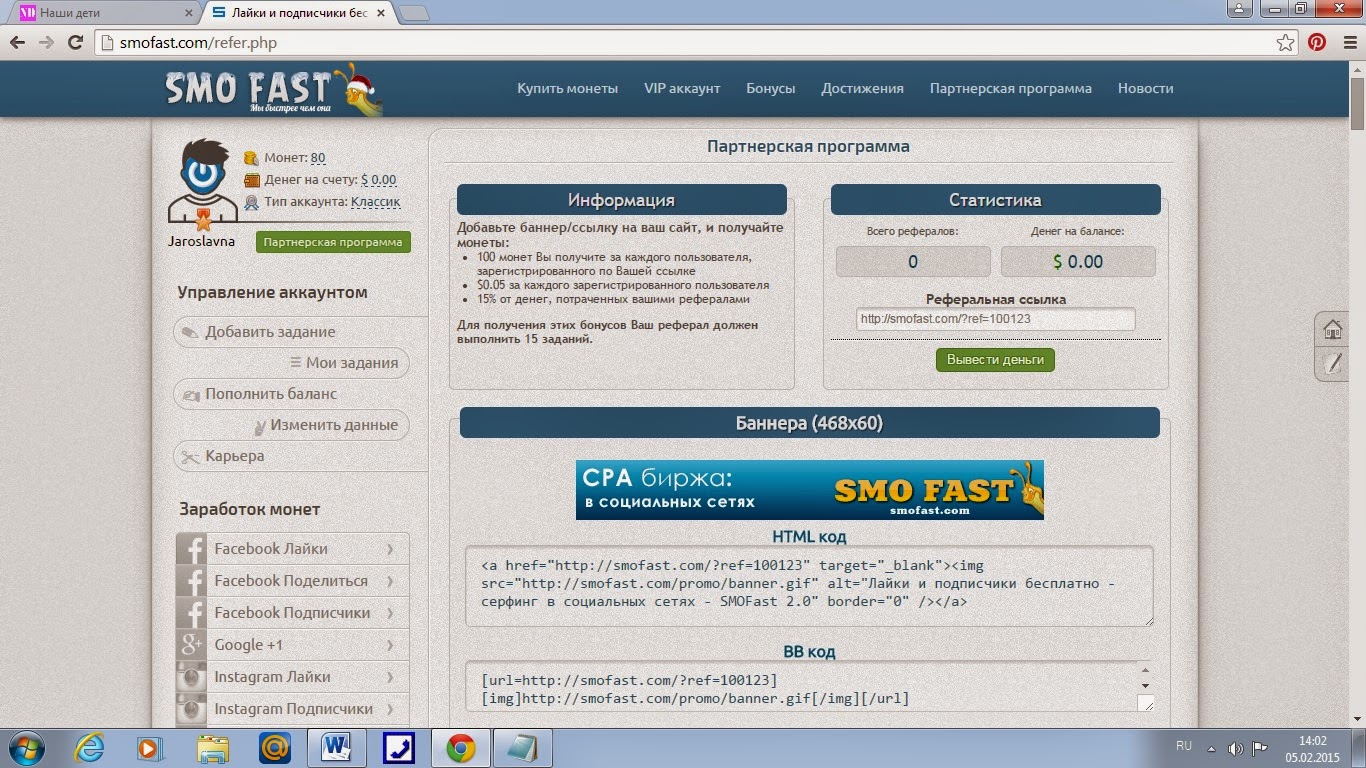
Task: Go back using the browser back arrow
Action: coord(18,43)
